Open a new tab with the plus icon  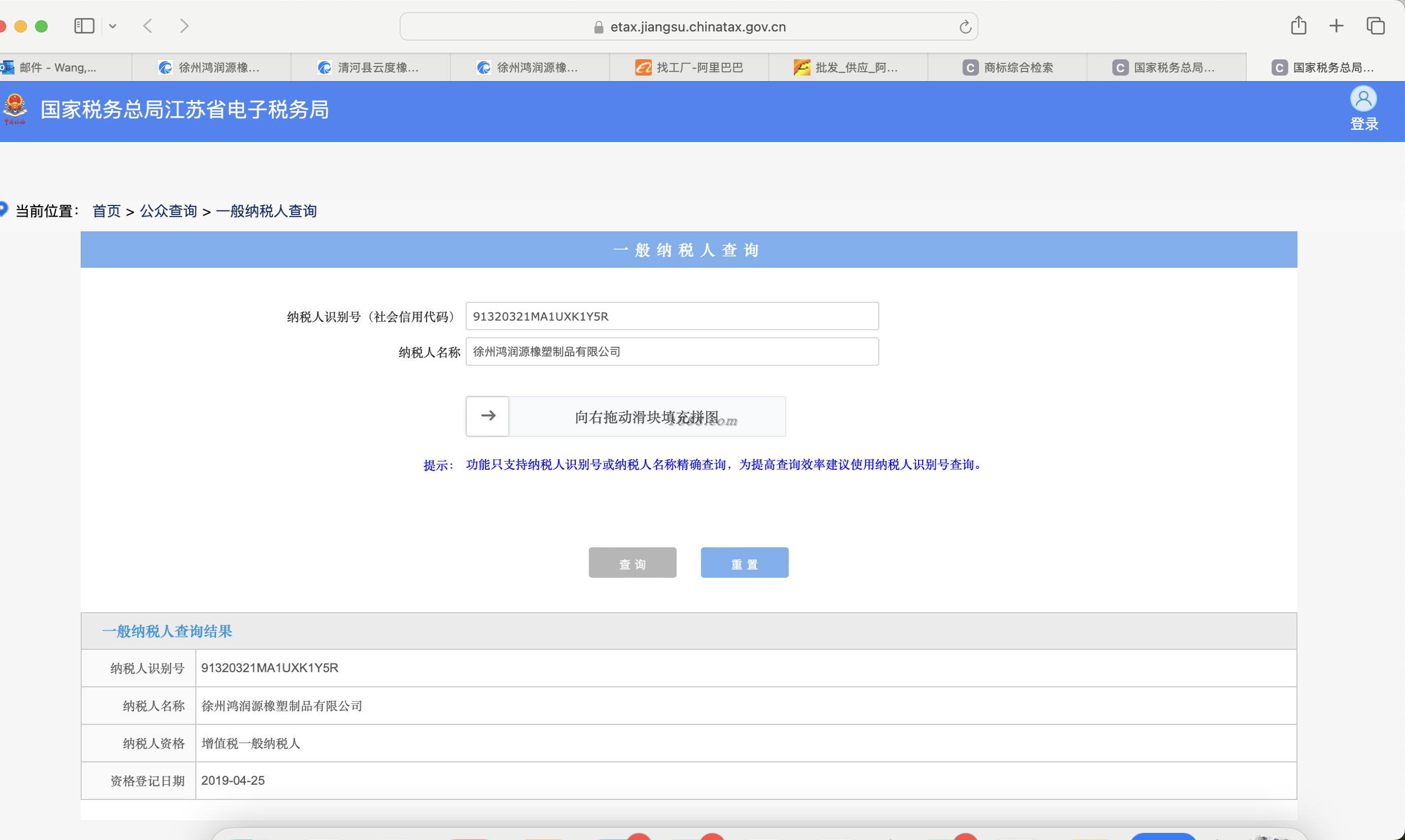(1336, 25)
